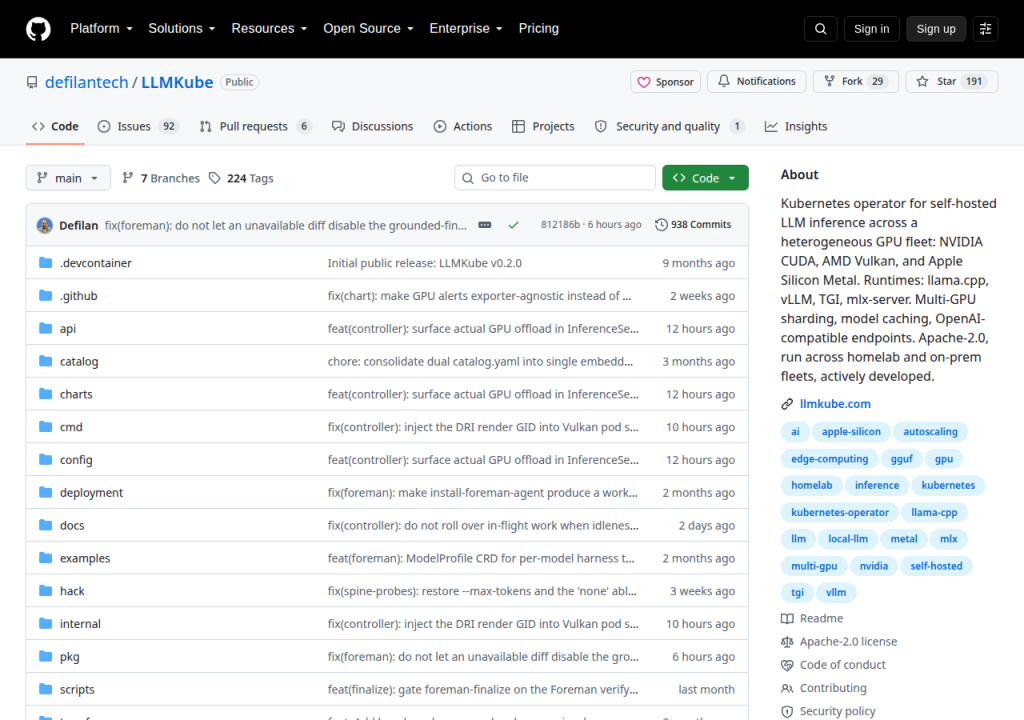View the 224 Tags link
The image size is (1024, 720).
(x=241, y=178)
